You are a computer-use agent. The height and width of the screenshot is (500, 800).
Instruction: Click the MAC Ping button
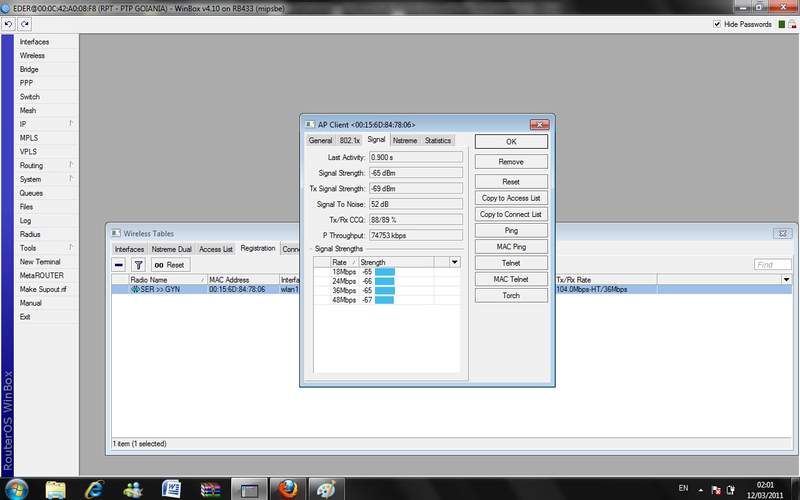pos(511,247)
